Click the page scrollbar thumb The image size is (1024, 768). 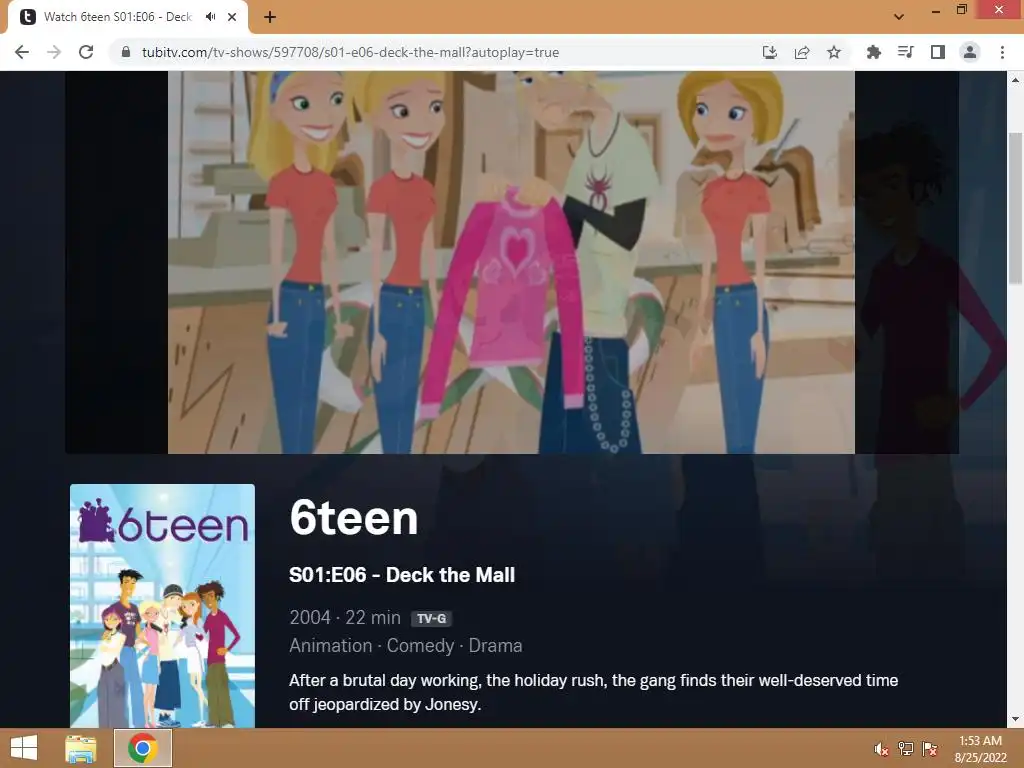[x=1015, y=208]
